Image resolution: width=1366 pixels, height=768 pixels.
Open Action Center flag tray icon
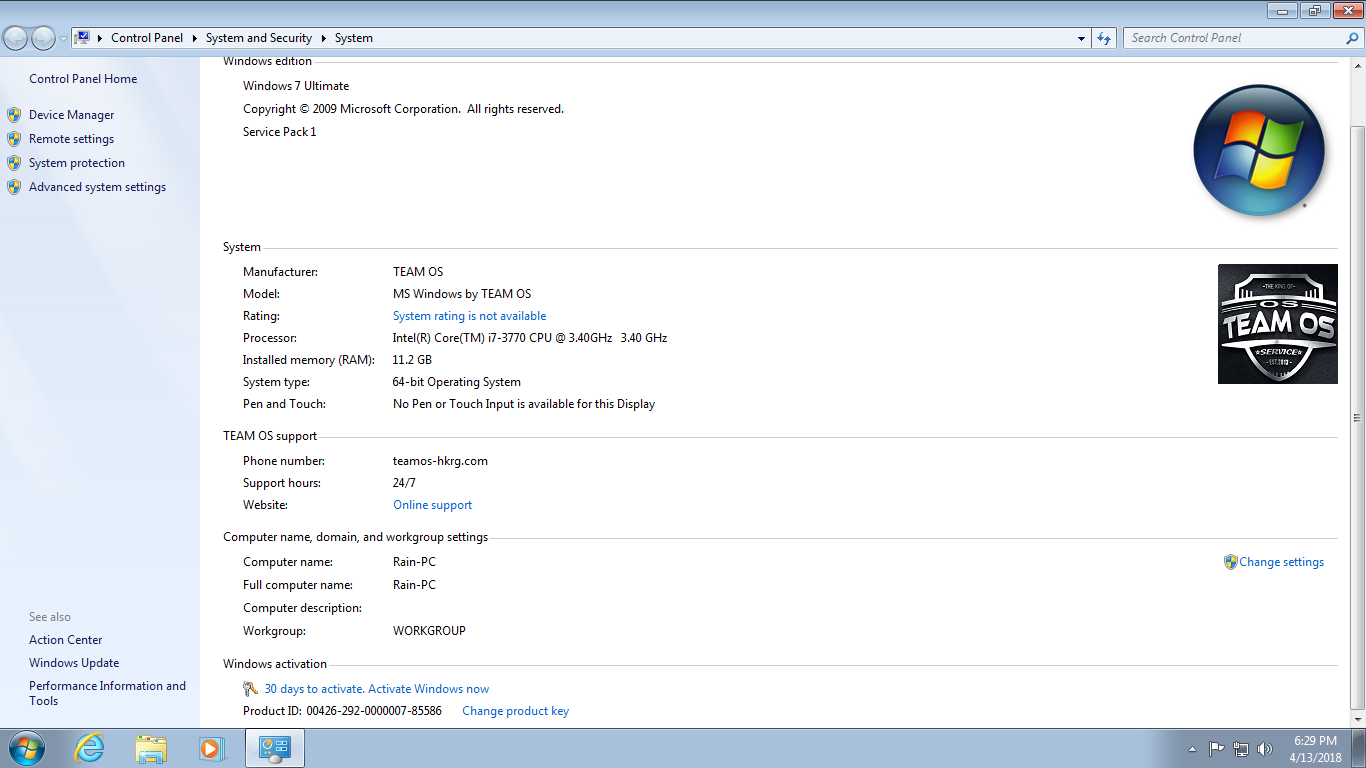click(1217, 748)
